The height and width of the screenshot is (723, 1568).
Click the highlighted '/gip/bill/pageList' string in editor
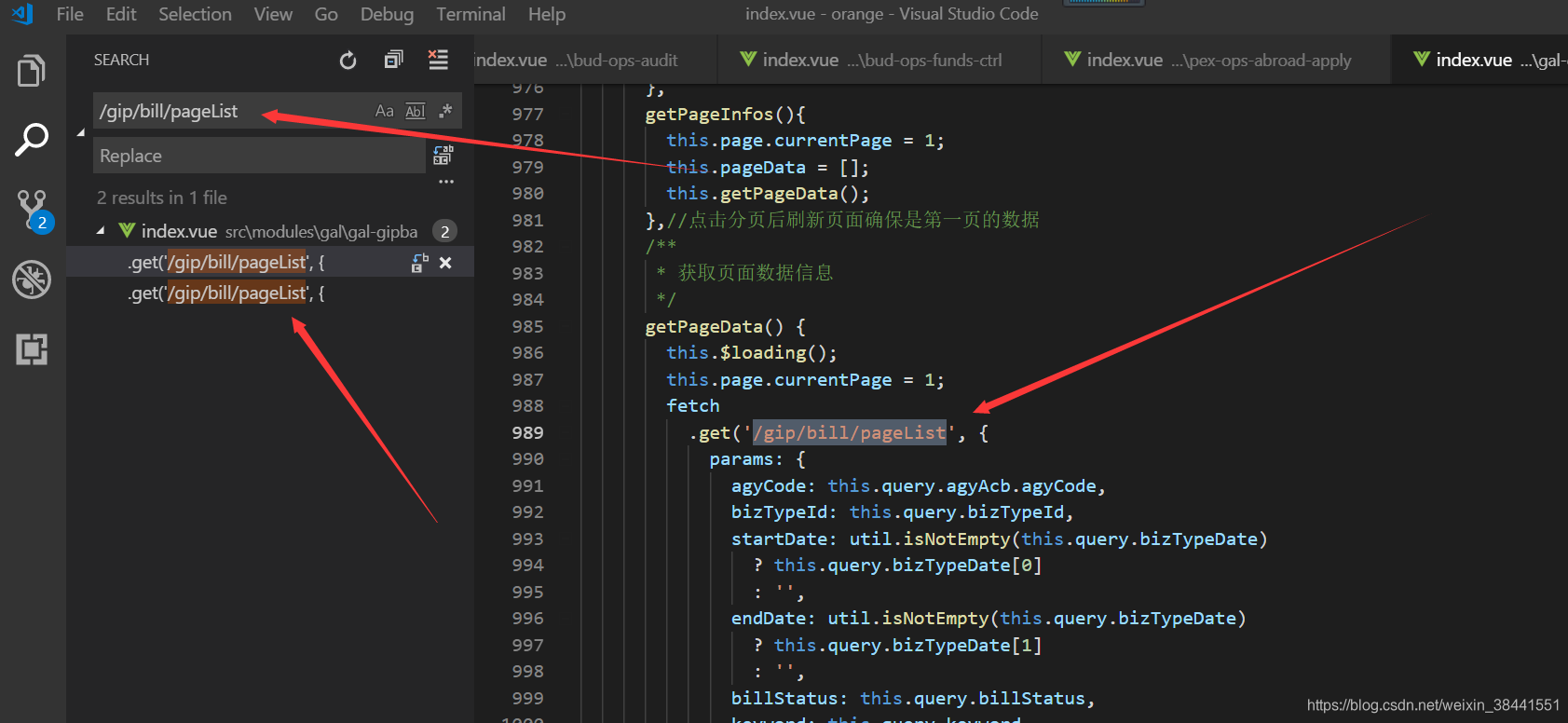pyautogui.click(x=850, y=432)
